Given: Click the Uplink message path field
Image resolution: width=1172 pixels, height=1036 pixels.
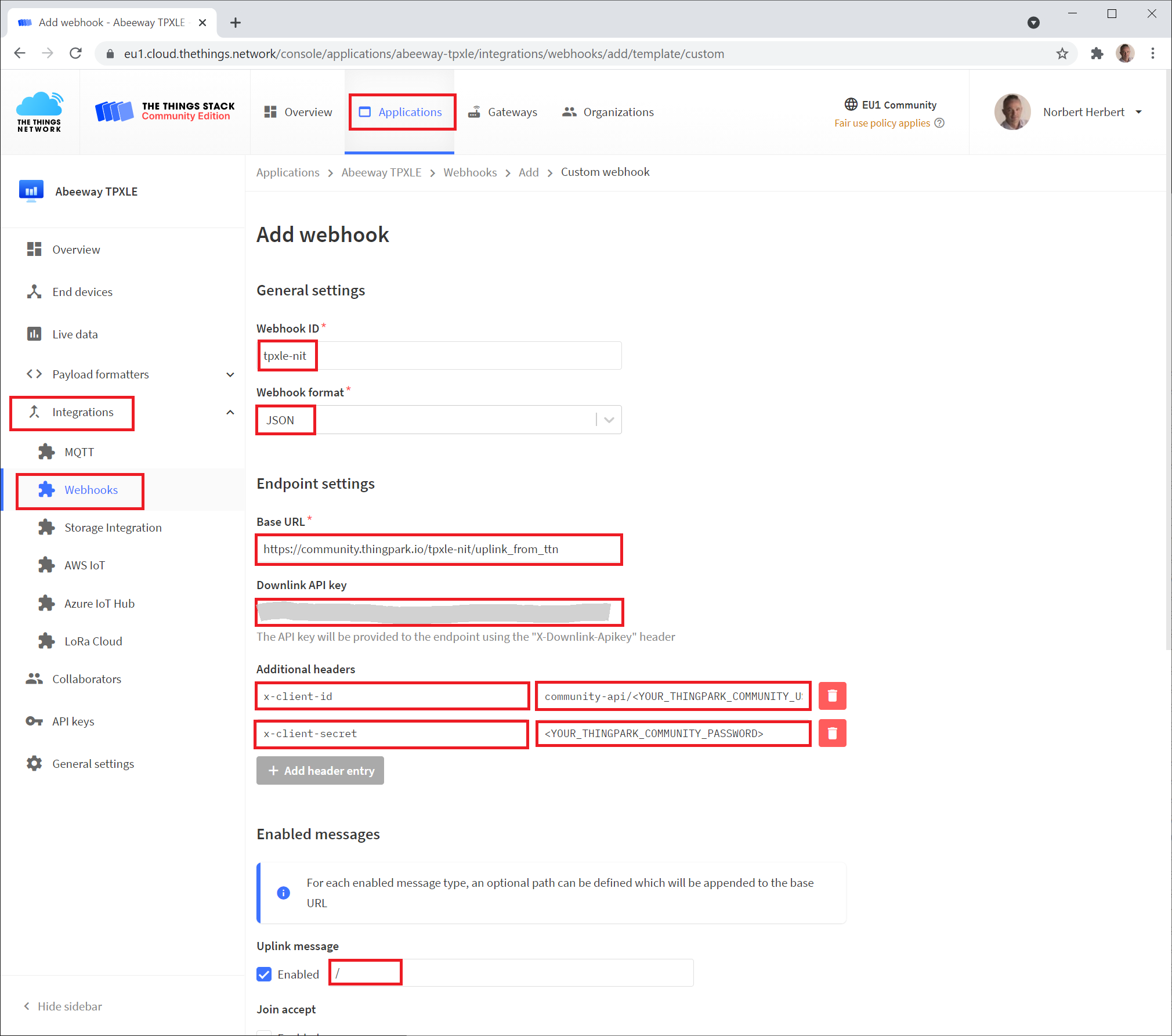Looking at the screenshot, I should tap(512, 973).
